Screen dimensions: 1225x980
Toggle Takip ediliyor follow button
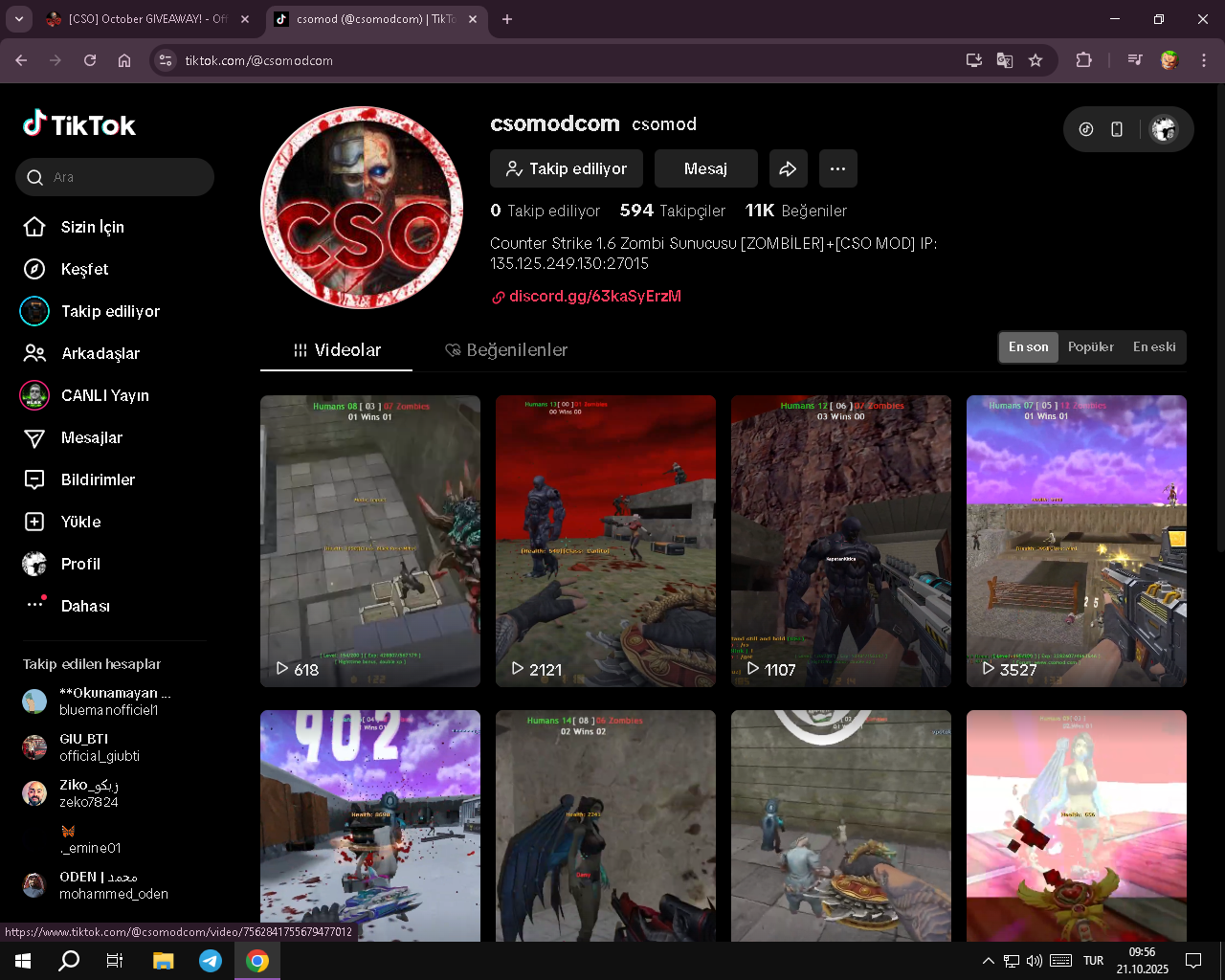pos(567,168)
